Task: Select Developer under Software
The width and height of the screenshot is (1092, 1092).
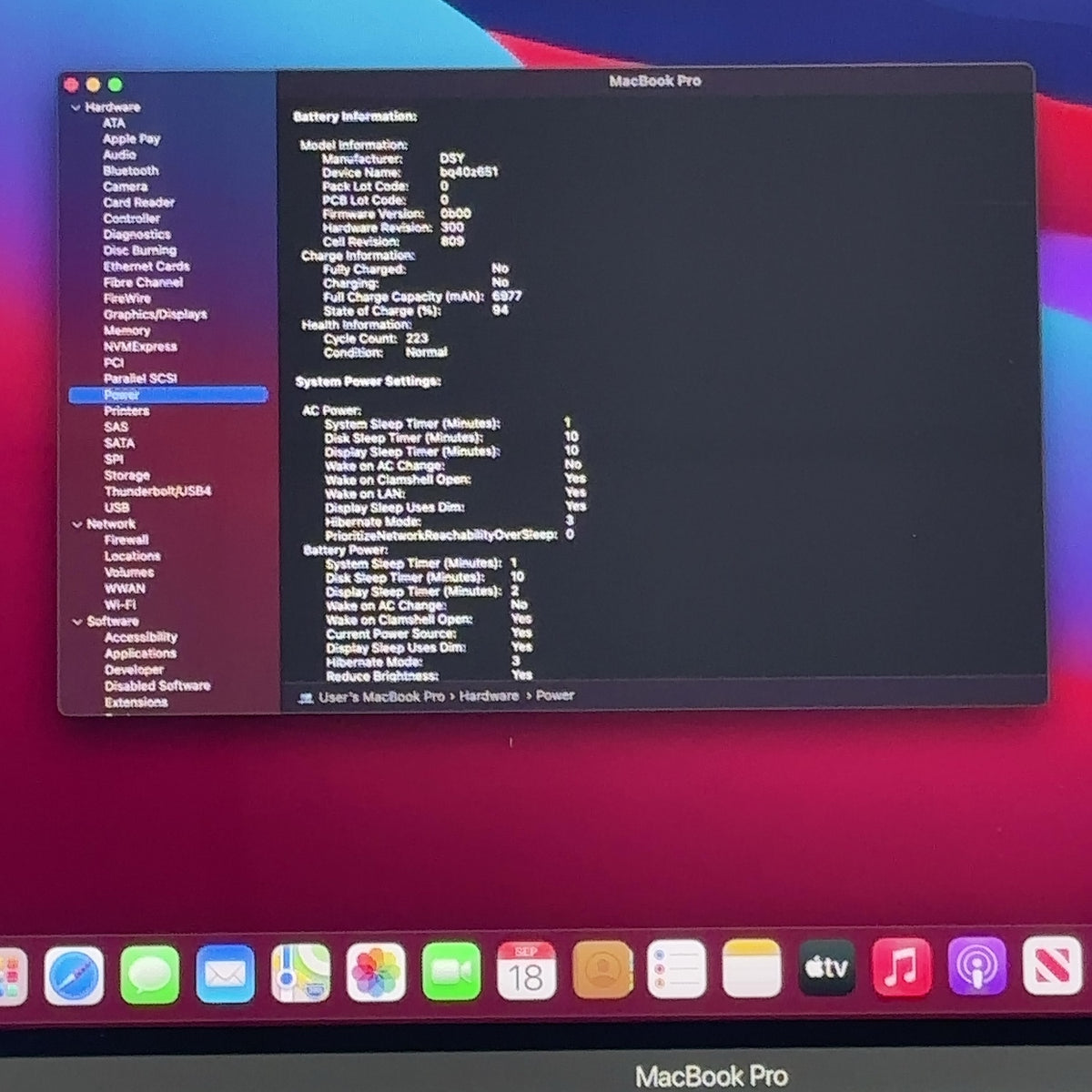Action: pyautogui.click(x=134, y=670)
